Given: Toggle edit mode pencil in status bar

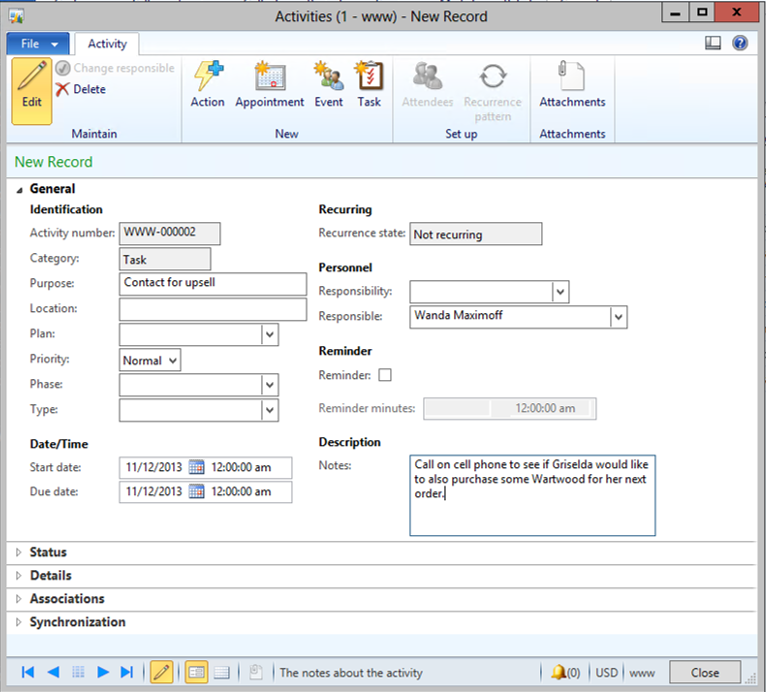Looking at the screenshot, I should (161, 672).
